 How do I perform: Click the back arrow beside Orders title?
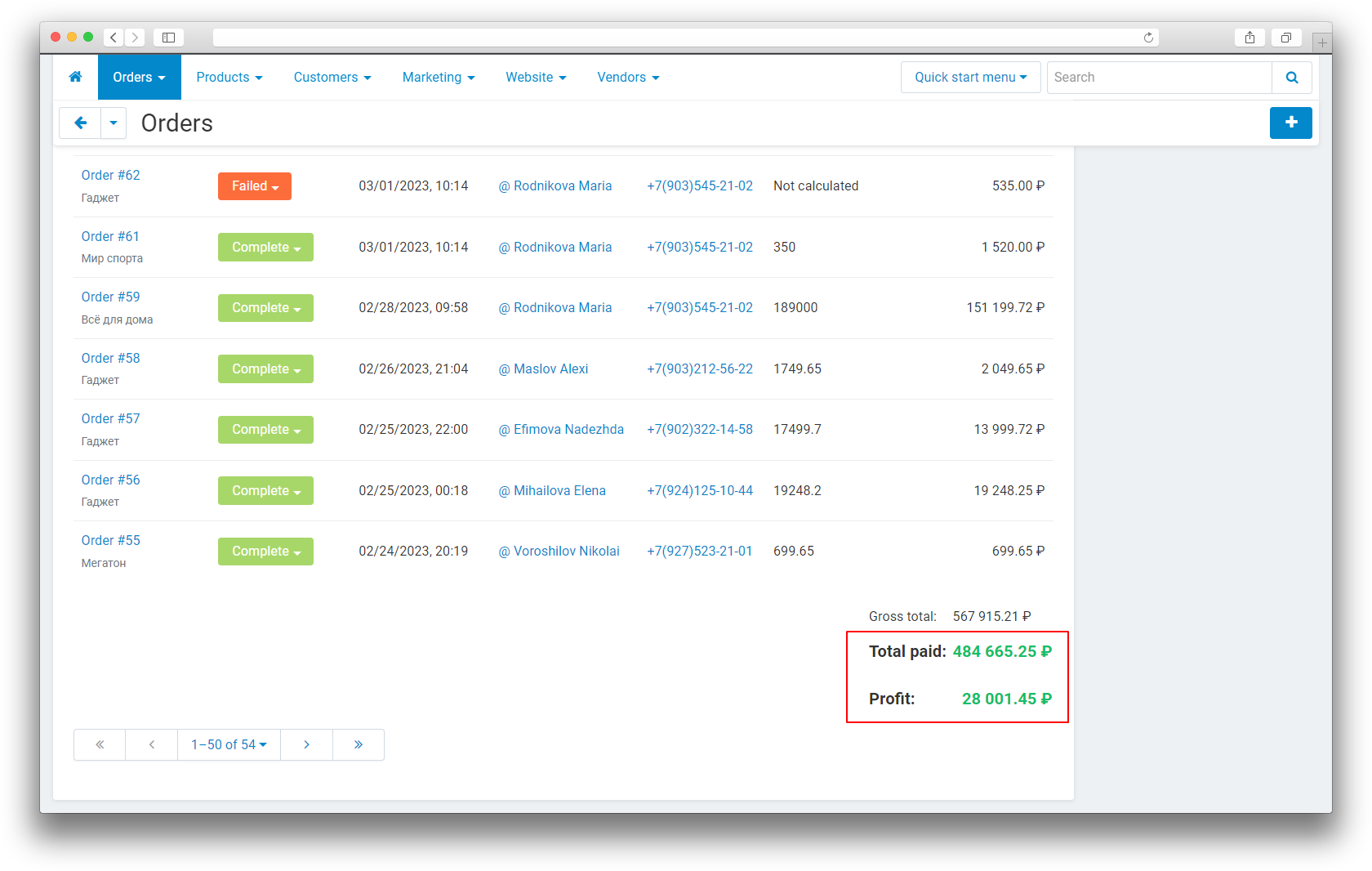coord(80,123)
